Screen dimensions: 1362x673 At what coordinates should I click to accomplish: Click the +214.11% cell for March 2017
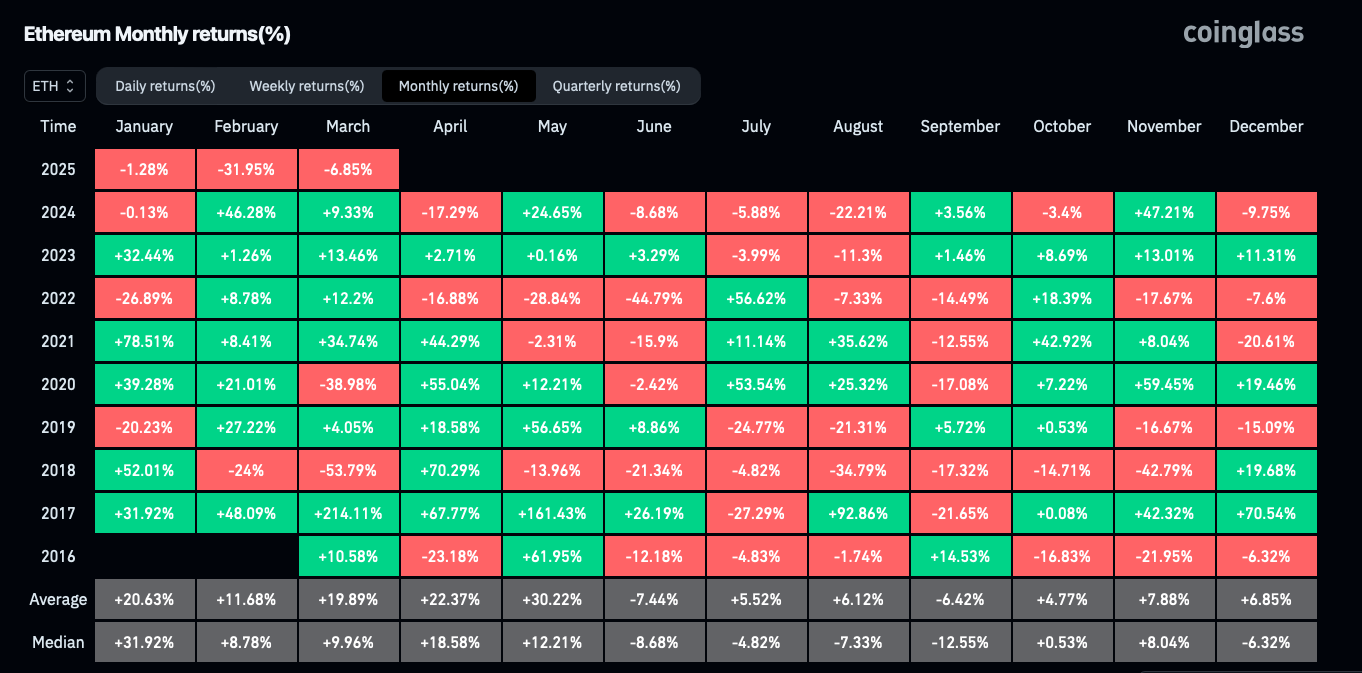pos(348,514)
